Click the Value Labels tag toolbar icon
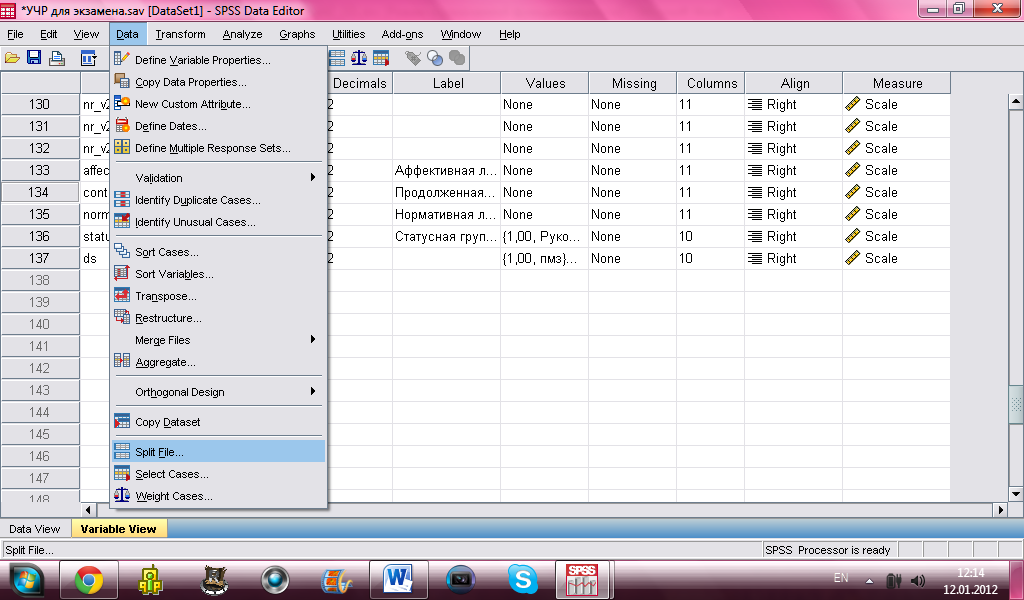 point(413,58)
